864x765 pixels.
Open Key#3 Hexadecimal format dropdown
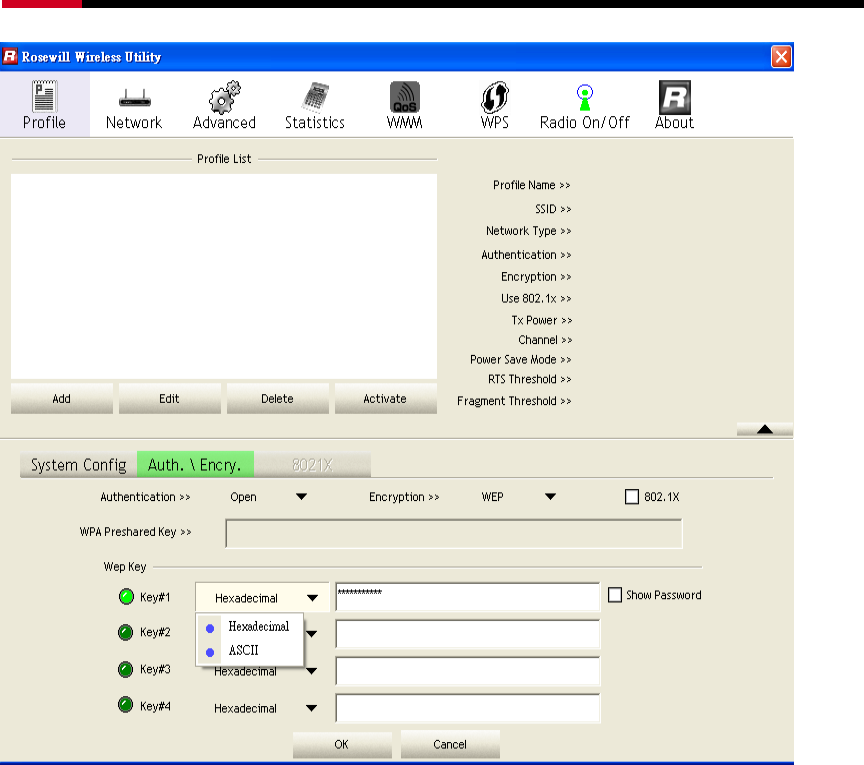(x=311, y=671)
